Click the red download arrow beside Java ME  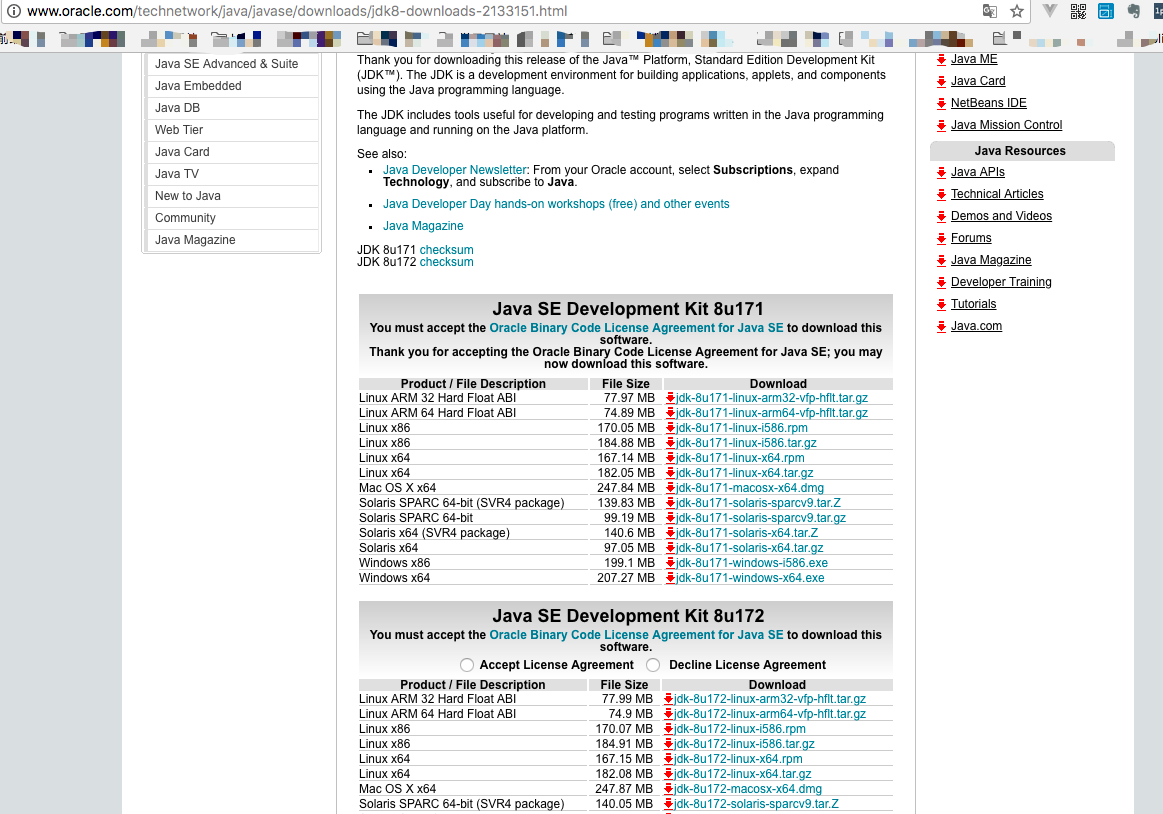941,59
